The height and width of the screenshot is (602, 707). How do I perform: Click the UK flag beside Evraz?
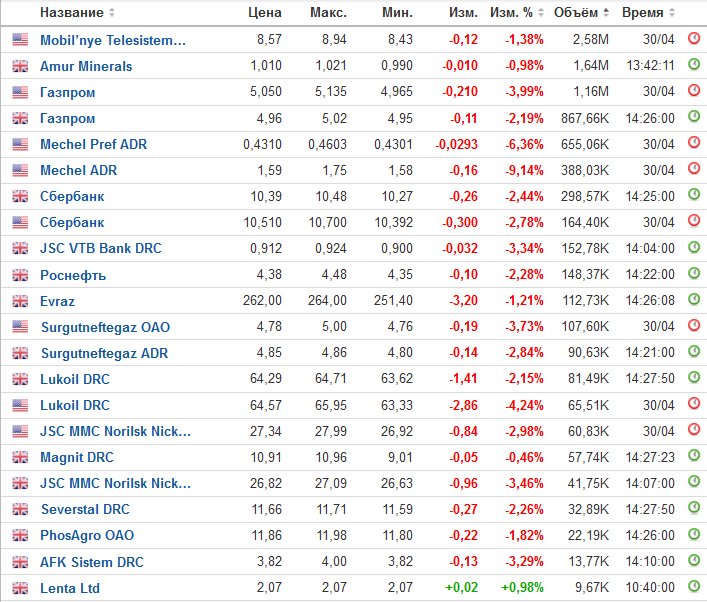(20, 301)
